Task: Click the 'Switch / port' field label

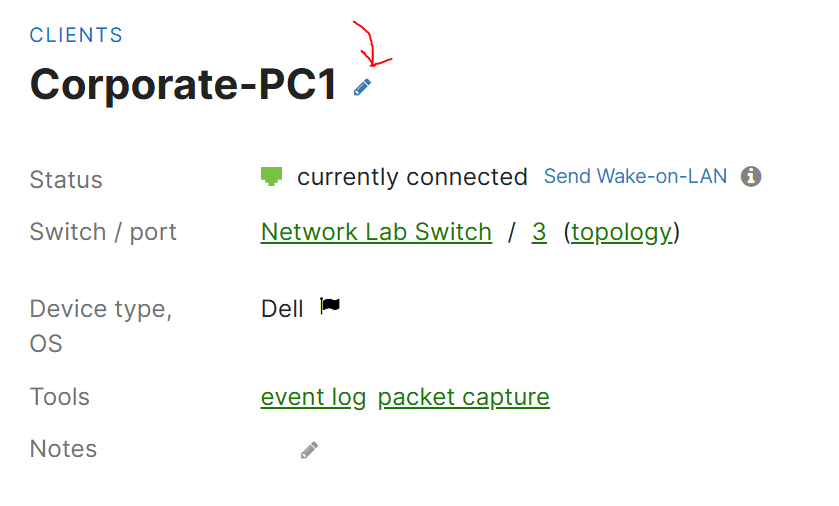Action: (103, 233)
